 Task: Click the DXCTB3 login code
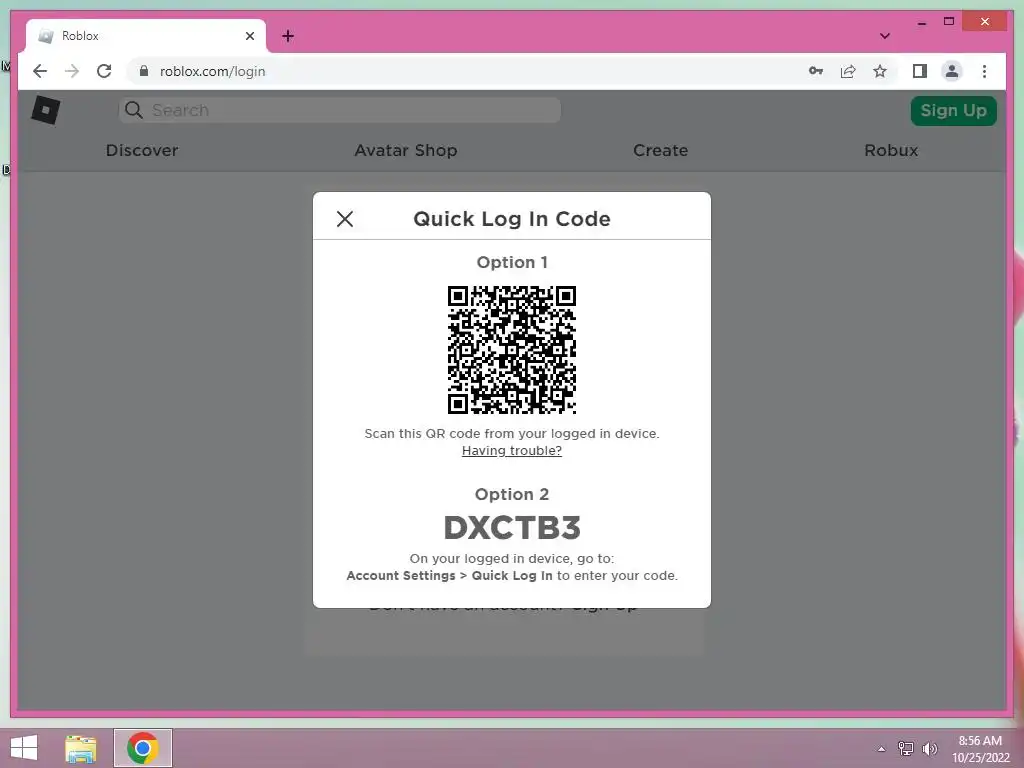point(511,528)
